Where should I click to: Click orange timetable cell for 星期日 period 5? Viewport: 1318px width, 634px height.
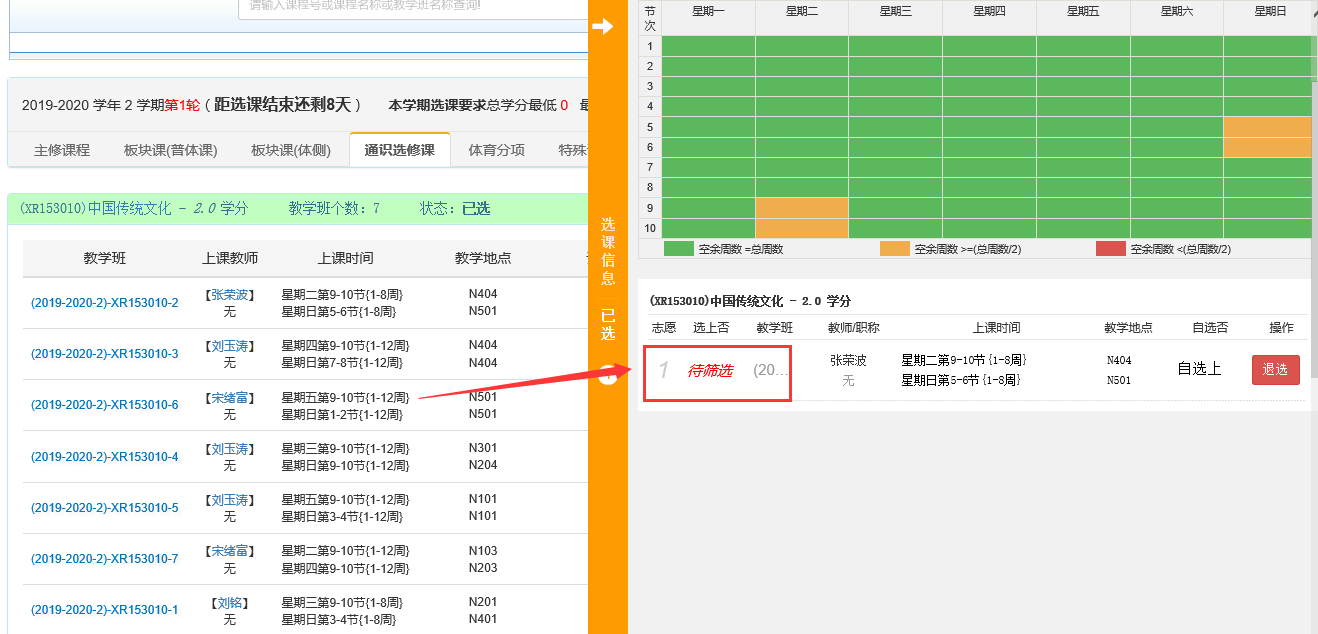[x=1268, y=127]
